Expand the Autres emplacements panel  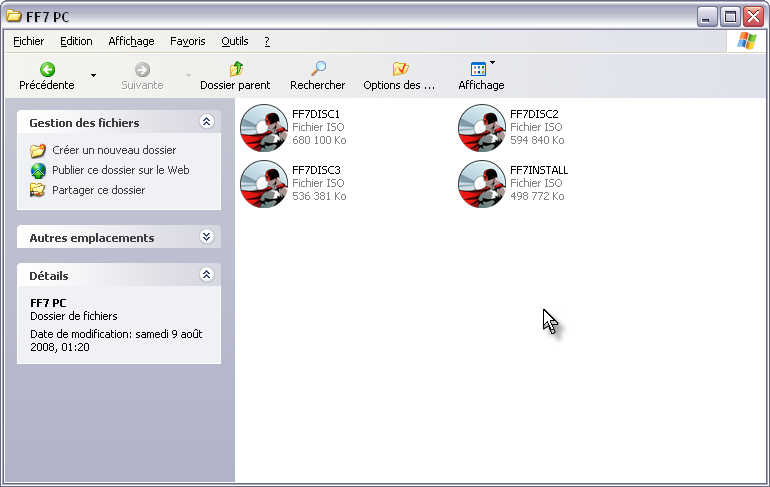pyautogui.click(x=206, y=237)
